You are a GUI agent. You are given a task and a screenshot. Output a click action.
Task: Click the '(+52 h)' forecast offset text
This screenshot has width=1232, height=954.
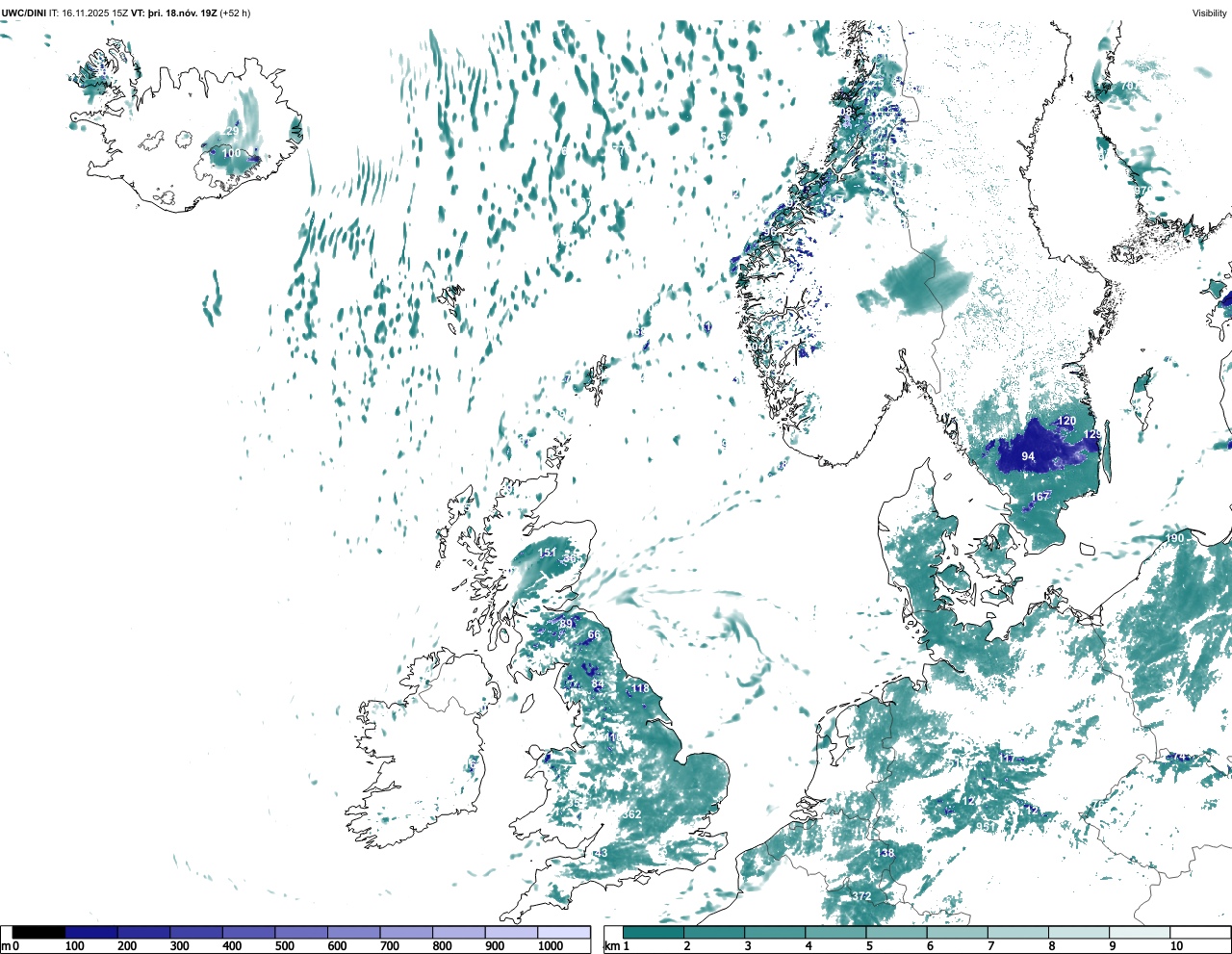click(235, 13)
